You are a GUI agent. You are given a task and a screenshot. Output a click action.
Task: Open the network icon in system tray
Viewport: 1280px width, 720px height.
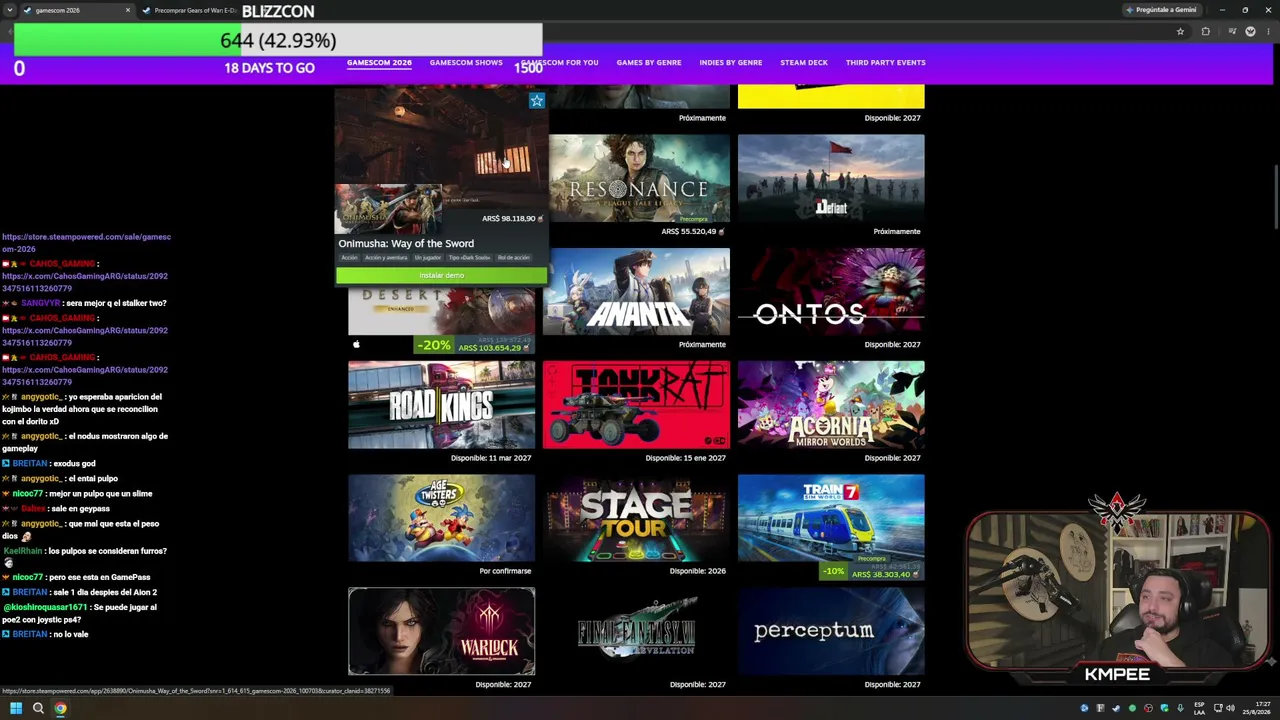[1216, 708]
